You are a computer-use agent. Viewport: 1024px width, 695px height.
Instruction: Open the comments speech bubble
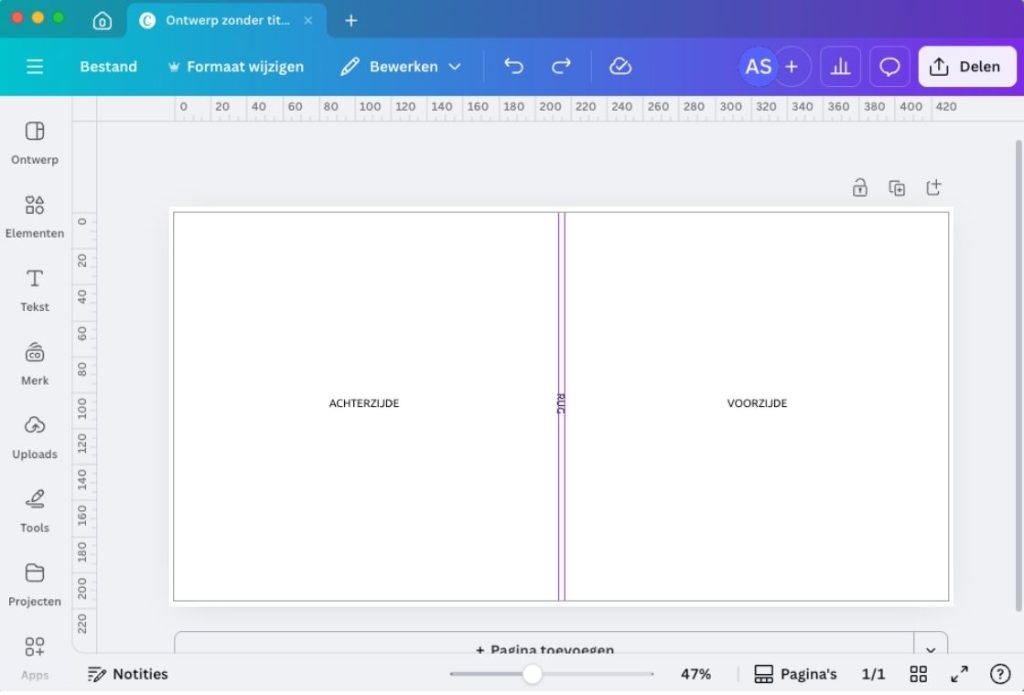pos(889,67)
